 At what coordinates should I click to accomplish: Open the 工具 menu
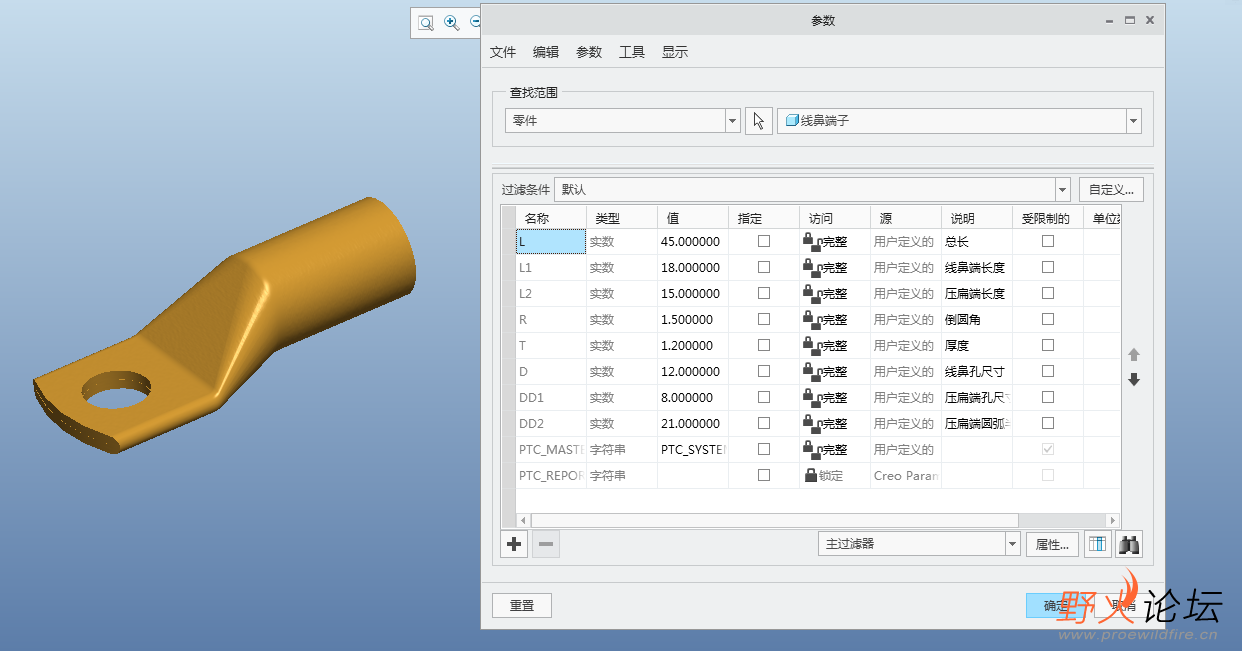pyautogui.click(x=632, y=52)
